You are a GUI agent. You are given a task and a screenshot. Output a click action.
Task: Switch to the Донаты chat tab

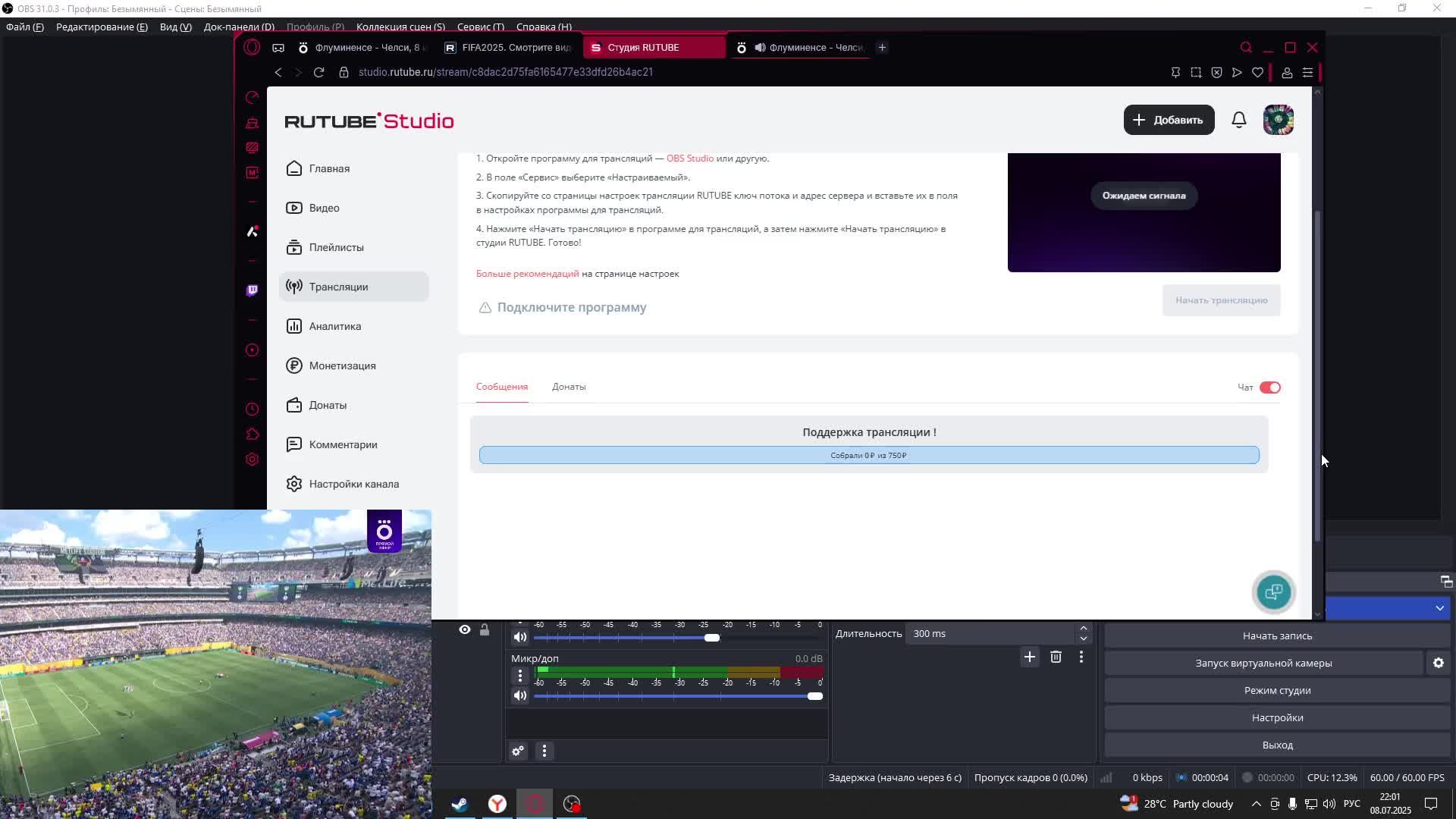(569, 387)
